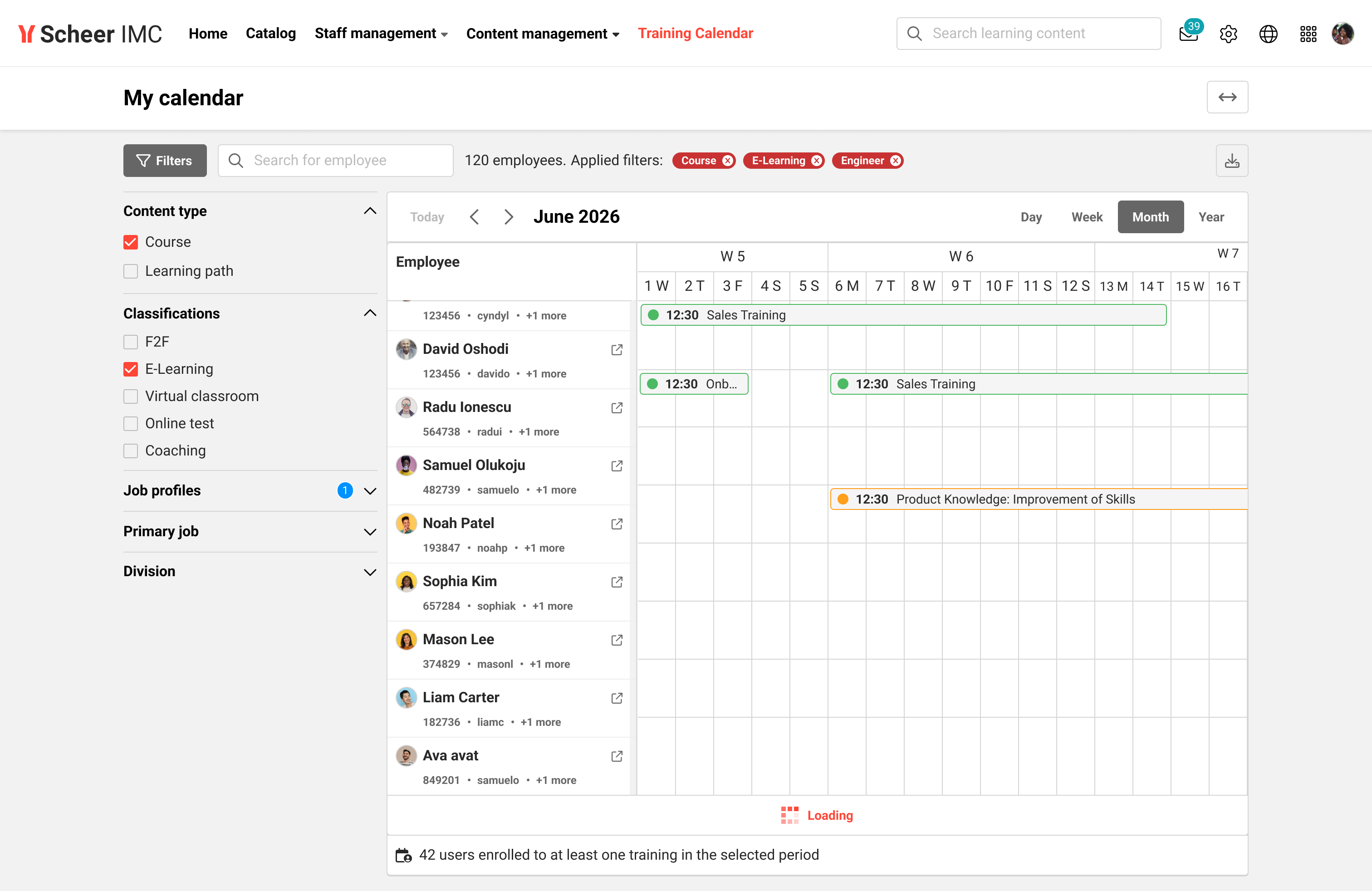
Task: Click the Filters button
Action: click(x=165, y=160)
